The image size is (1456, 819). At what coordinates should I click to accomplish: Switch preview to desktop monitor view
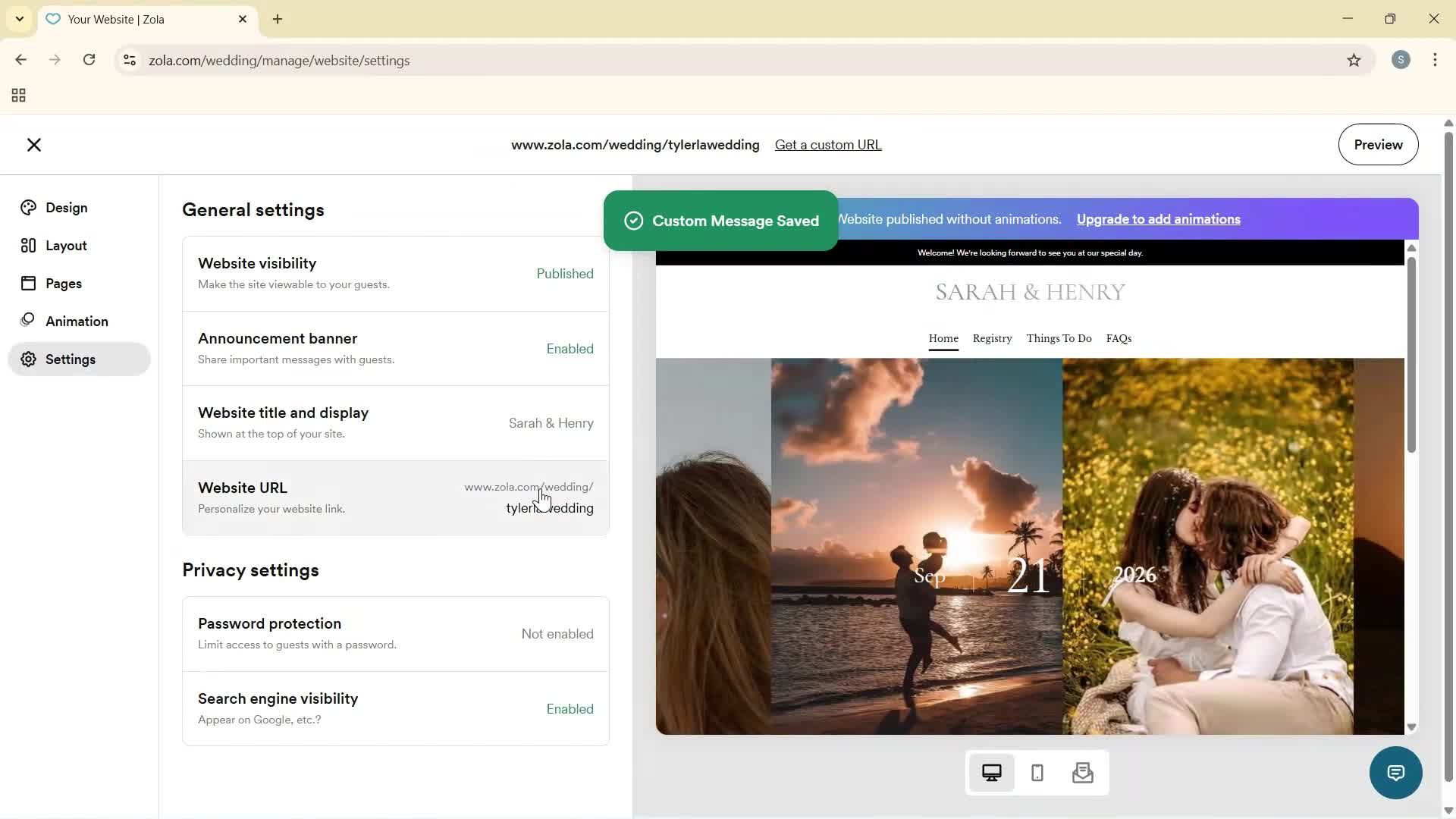pos(992,772)
